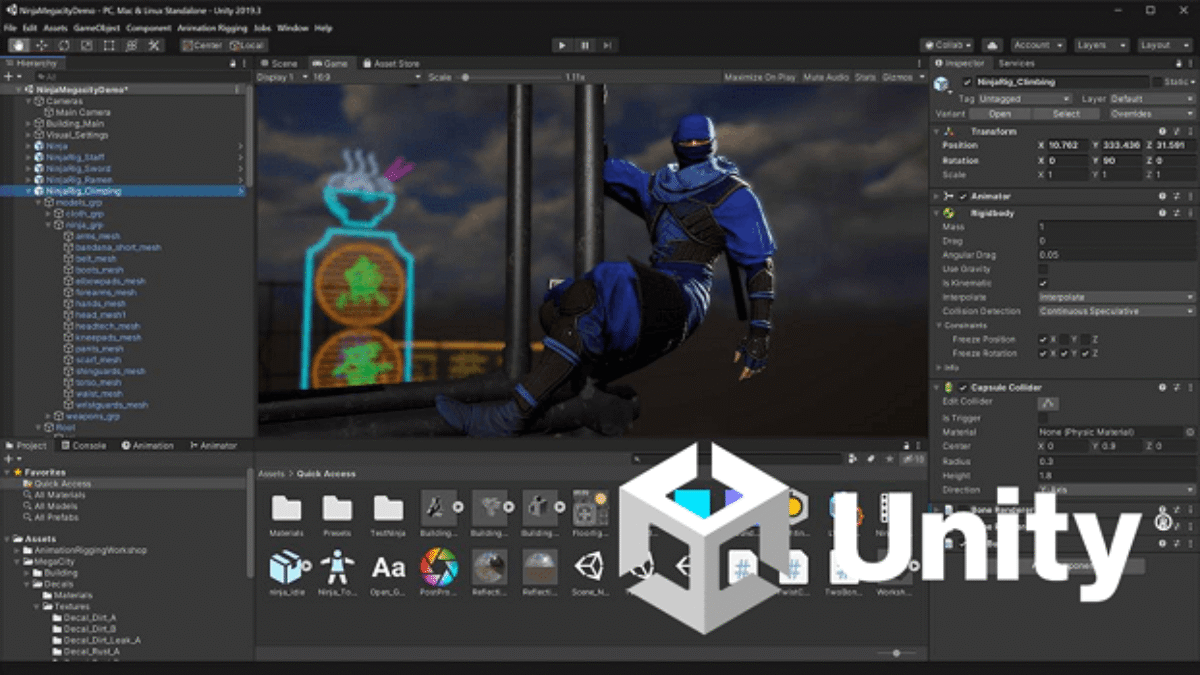Click the Maximize On Play button
This screenshot has height=675, width=1200.
759,77
